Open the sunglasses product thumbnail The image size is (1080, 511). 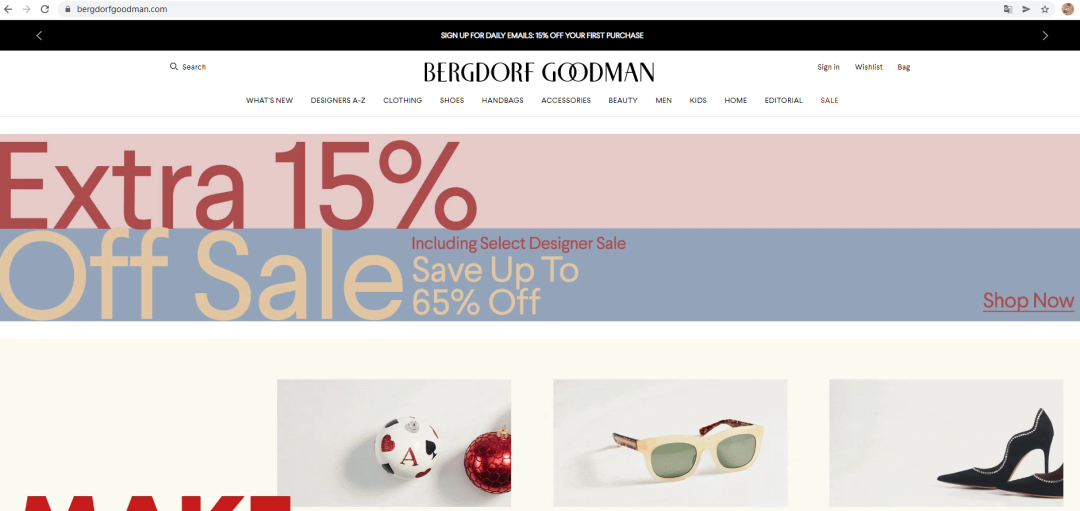[x=670, y=443]
